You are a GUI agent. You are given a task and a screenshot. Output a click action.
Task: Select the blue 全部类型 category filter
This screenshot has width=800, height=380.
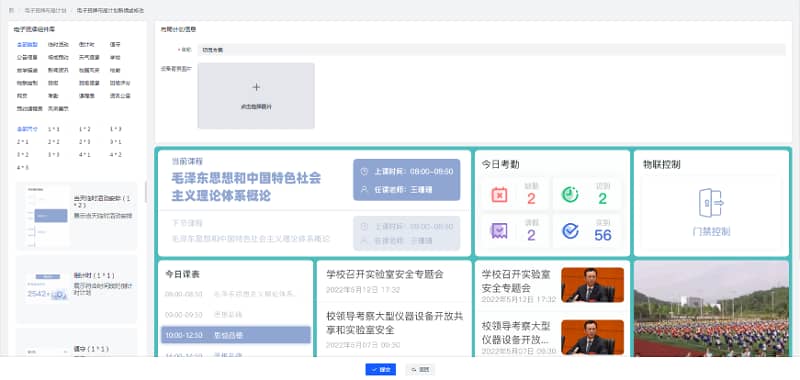[27, 44]
